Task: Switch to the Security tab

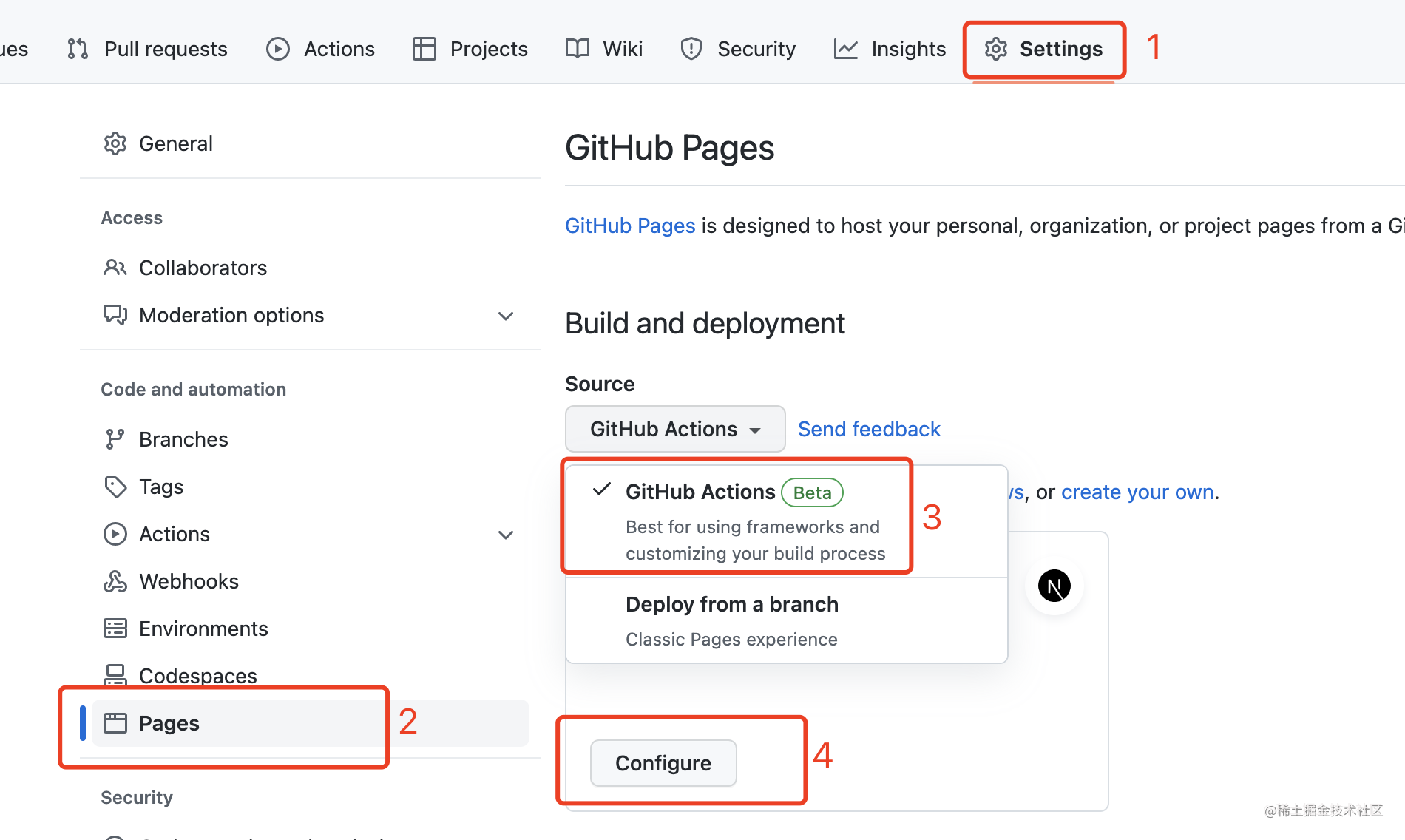Action: click(x=738, y=49)
